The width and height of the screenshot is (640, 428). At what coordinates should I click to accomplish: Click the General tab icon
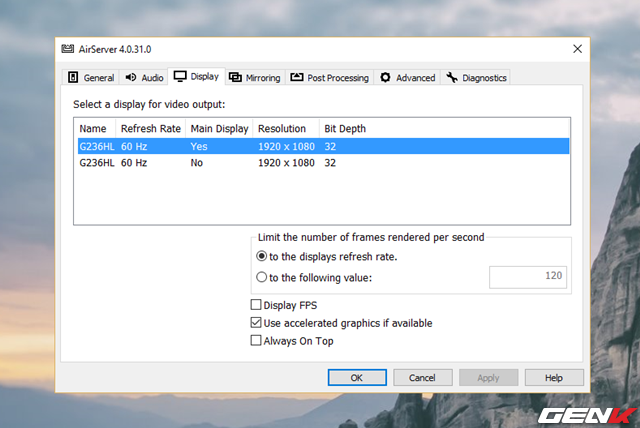coord(73,77)
